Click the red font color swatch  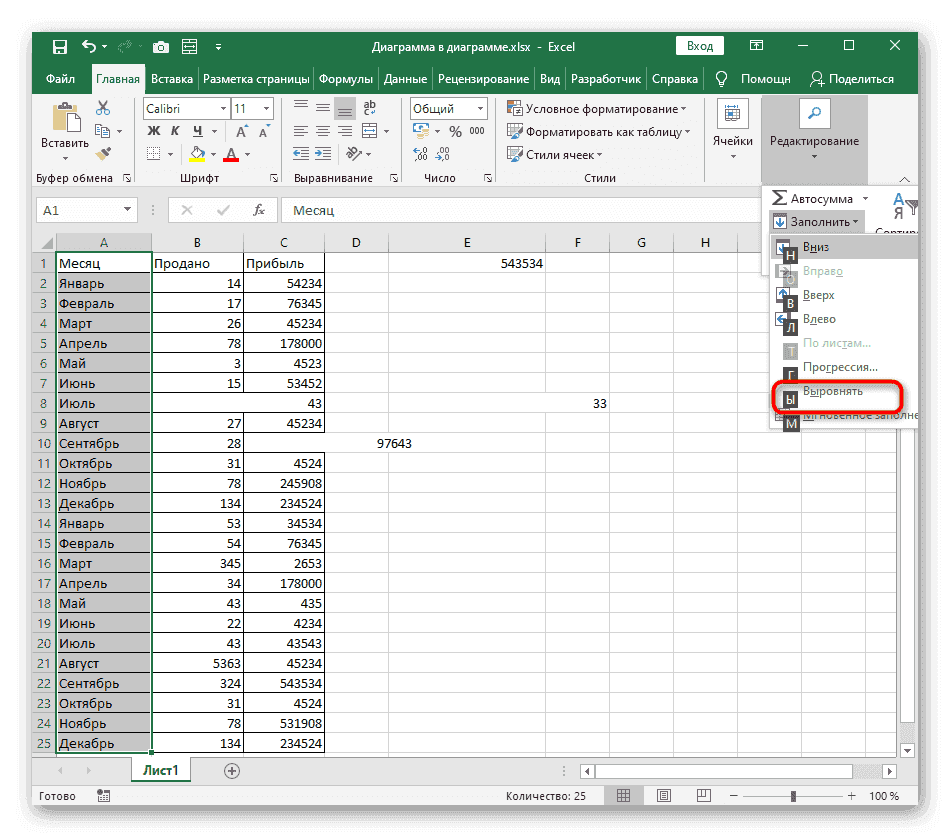(x=231, y=154)
